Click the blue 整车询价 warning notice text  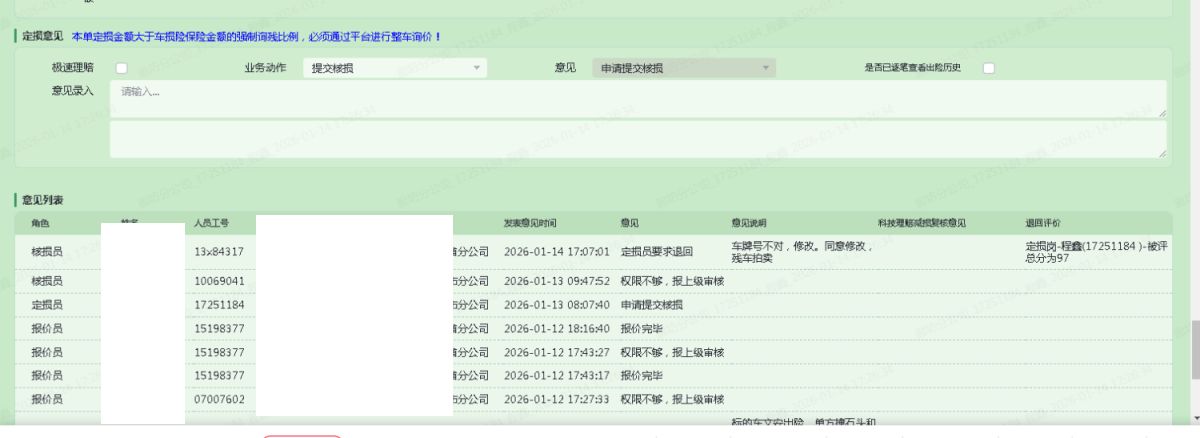(256, 37)
